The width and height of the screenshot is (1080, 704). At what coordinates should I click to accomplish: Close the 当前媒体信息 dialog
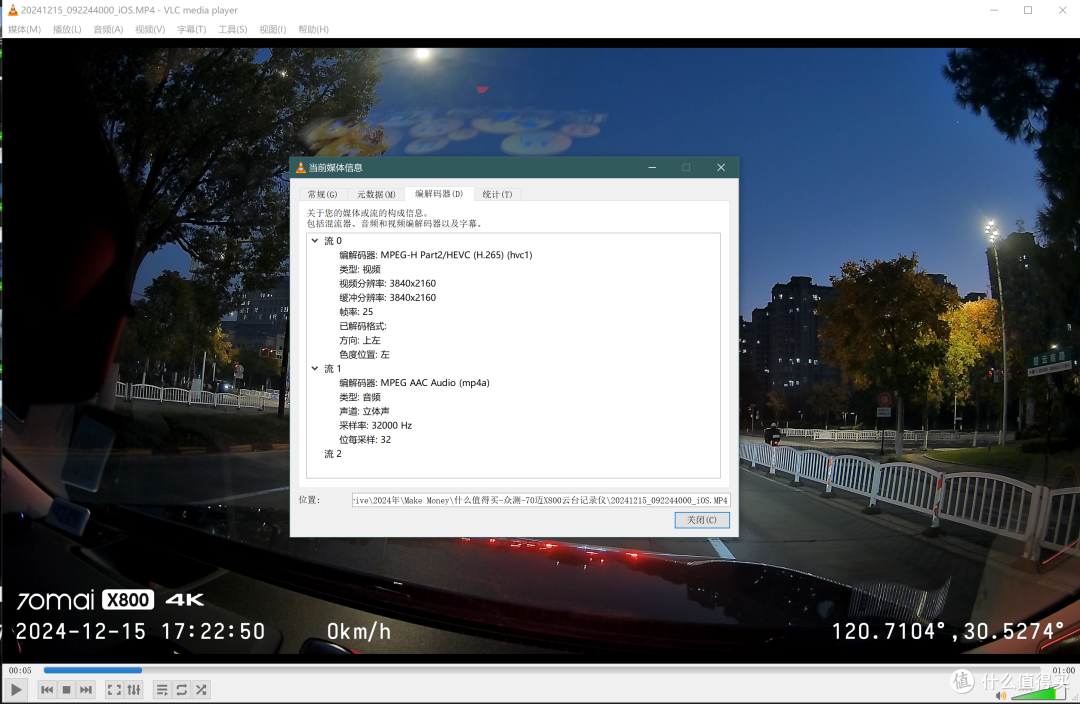(x=721, y=167)
